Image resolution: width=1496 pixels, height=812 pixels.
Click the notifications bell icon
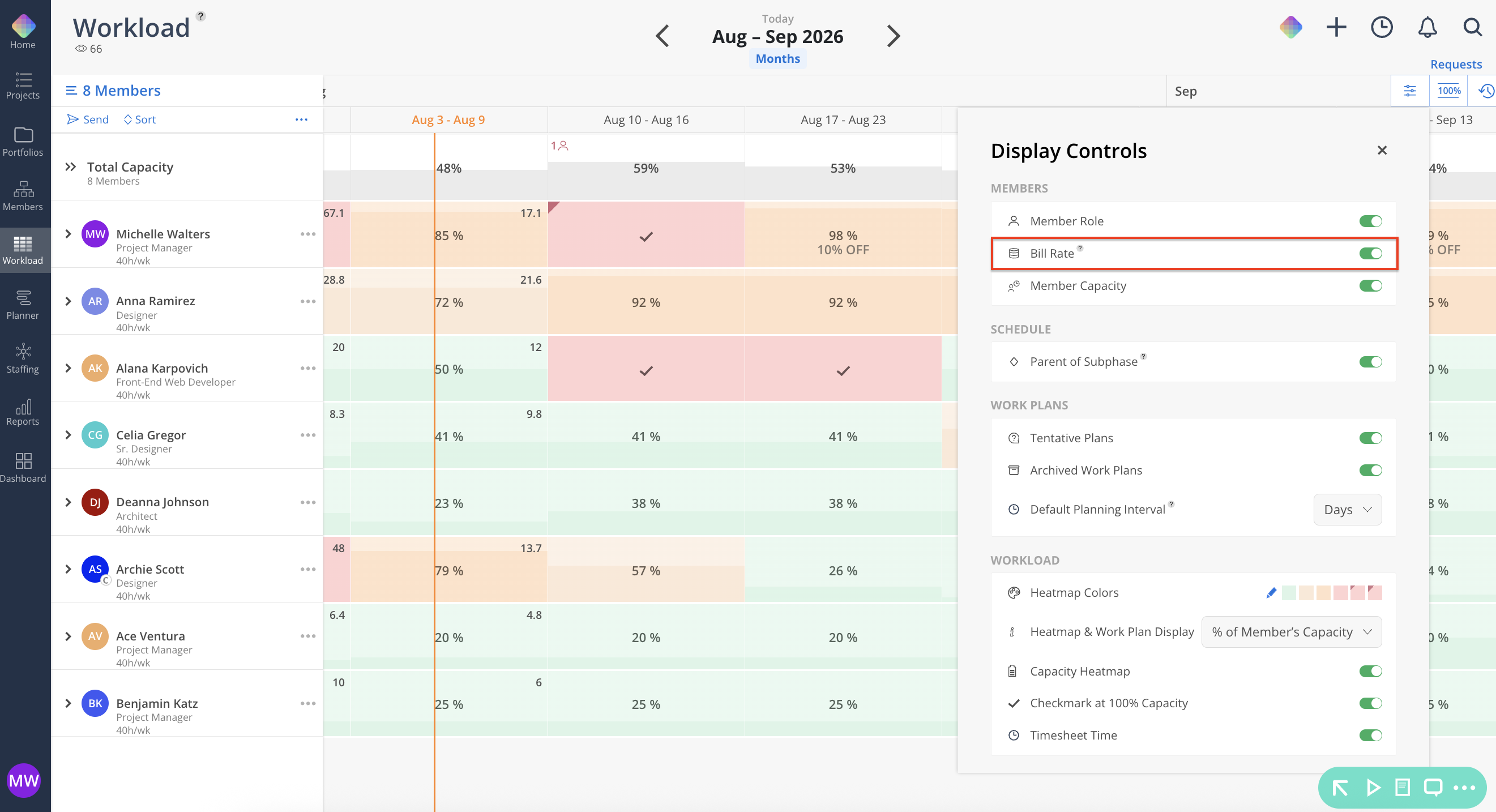pyautogui.click(x=1427, y=27)
